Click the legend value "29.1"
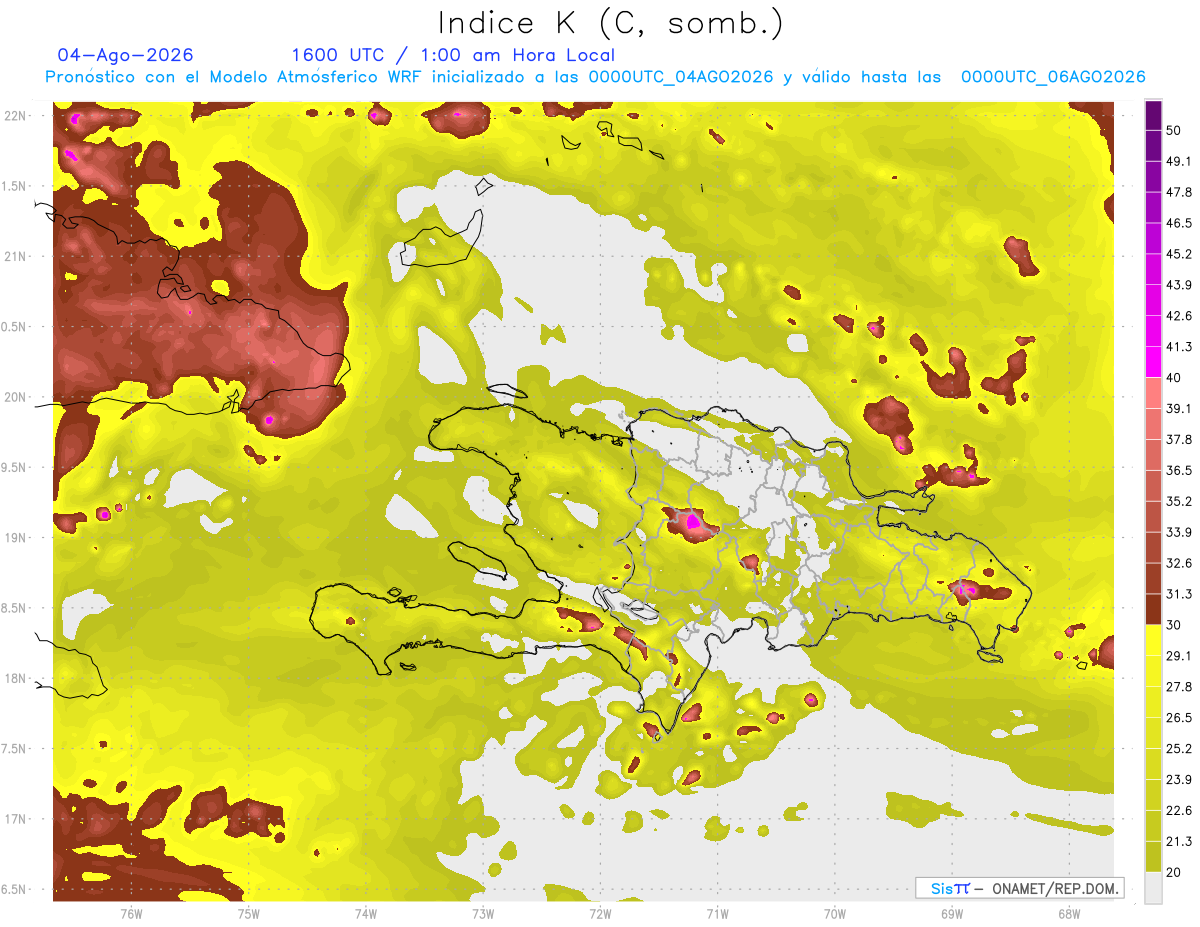Viewport: 1200px width, 927px height. coord(1178,656)
